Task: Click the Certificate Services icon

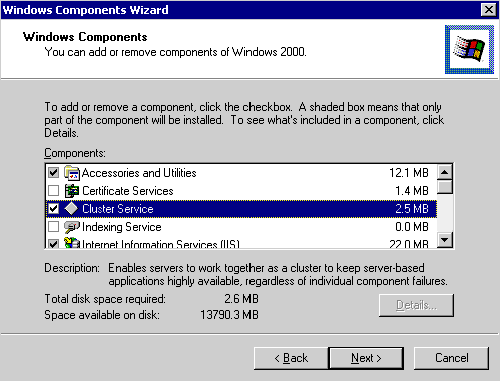Action: pos(72,191)
